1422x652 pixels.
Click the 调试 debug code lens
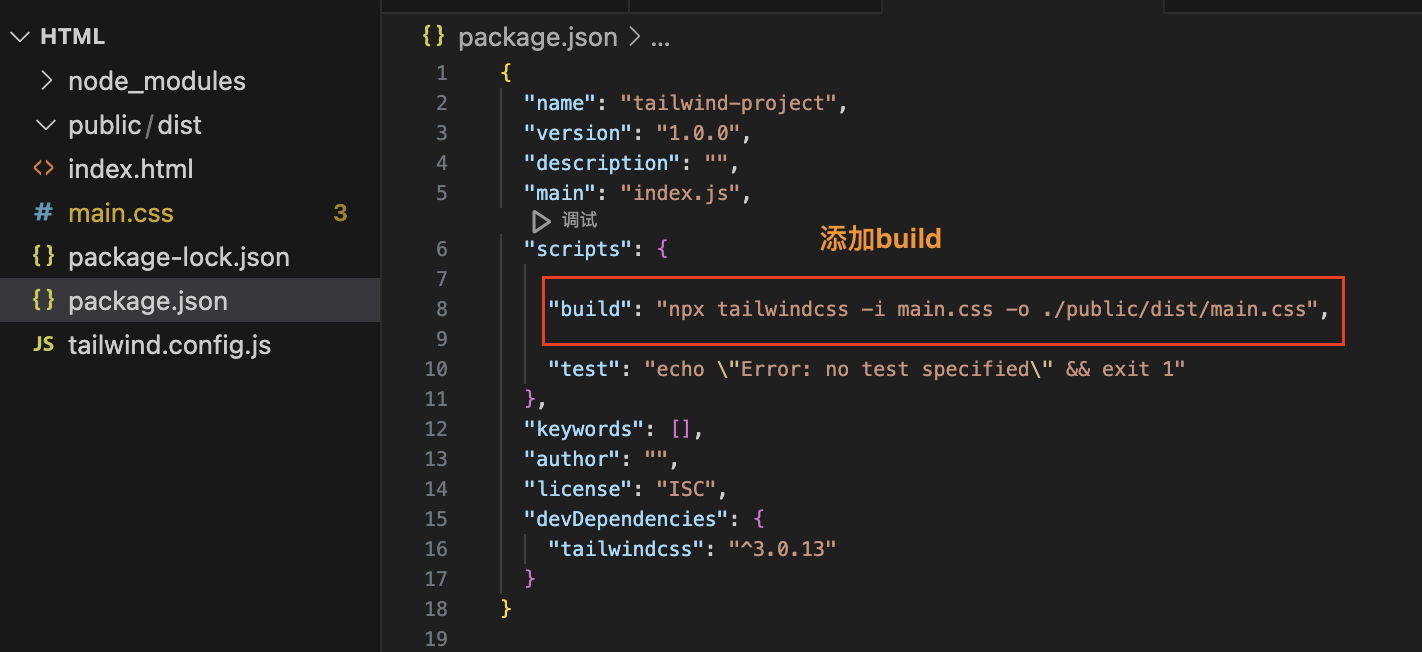tap(579, 220)
